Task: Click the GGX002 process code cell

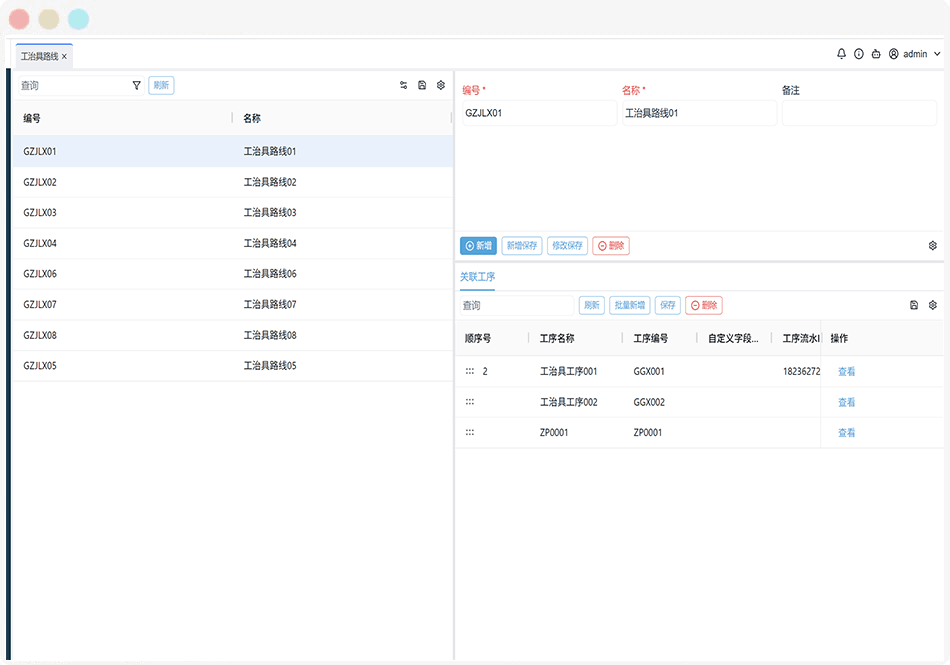Action: pos(649,402)
